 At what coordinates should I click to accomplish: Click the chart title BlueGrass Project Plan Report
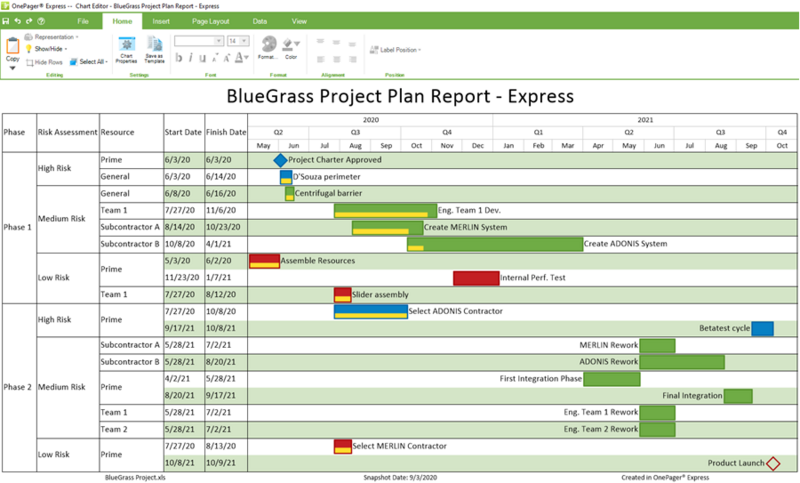(400, 96)
